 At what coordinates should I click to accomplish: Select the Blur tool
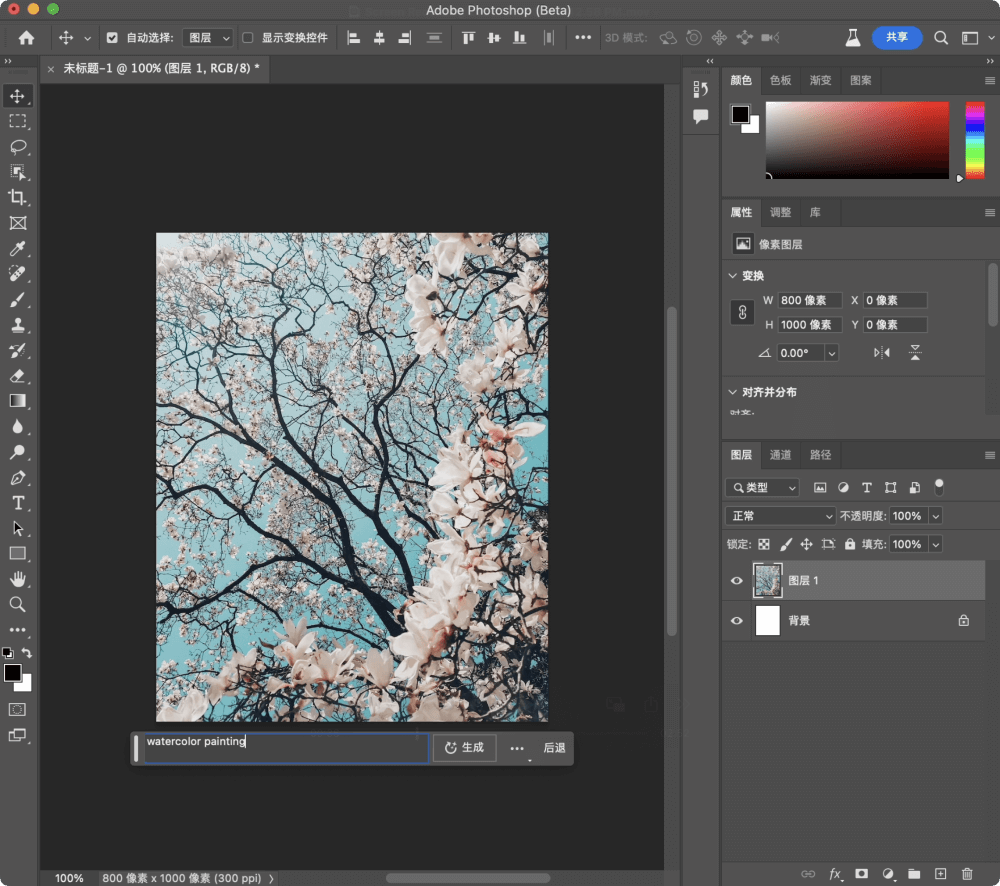[x=17, y=427]
